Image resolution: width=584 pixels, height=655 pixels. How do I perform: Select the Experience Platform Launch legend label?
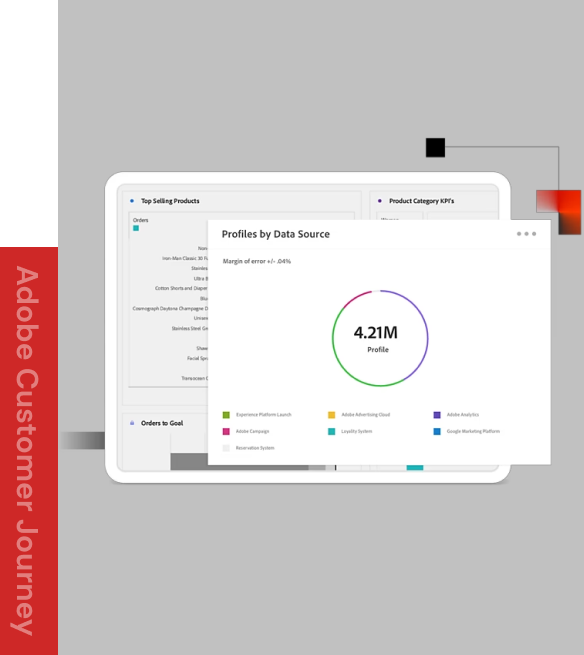point(264,415)
